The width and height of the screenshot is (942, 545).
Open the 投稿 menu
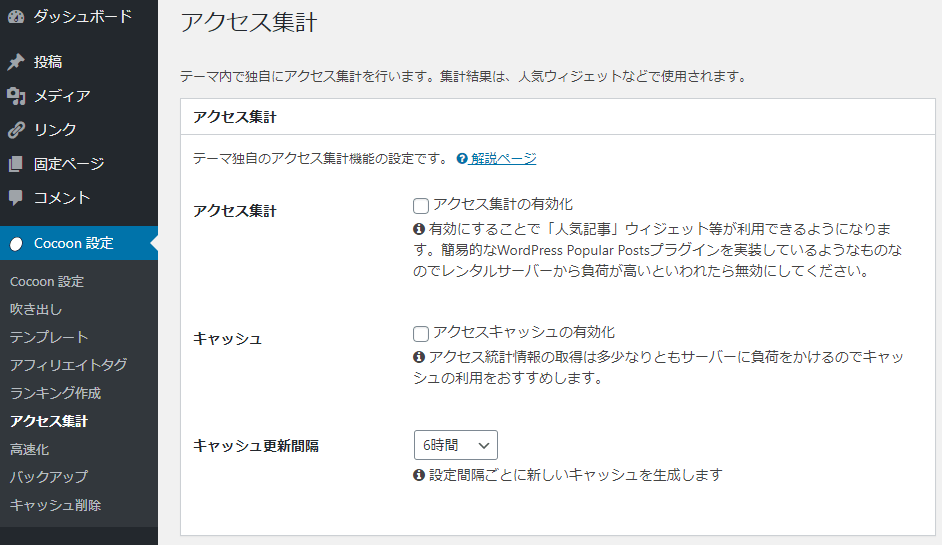tap(79, 62)
